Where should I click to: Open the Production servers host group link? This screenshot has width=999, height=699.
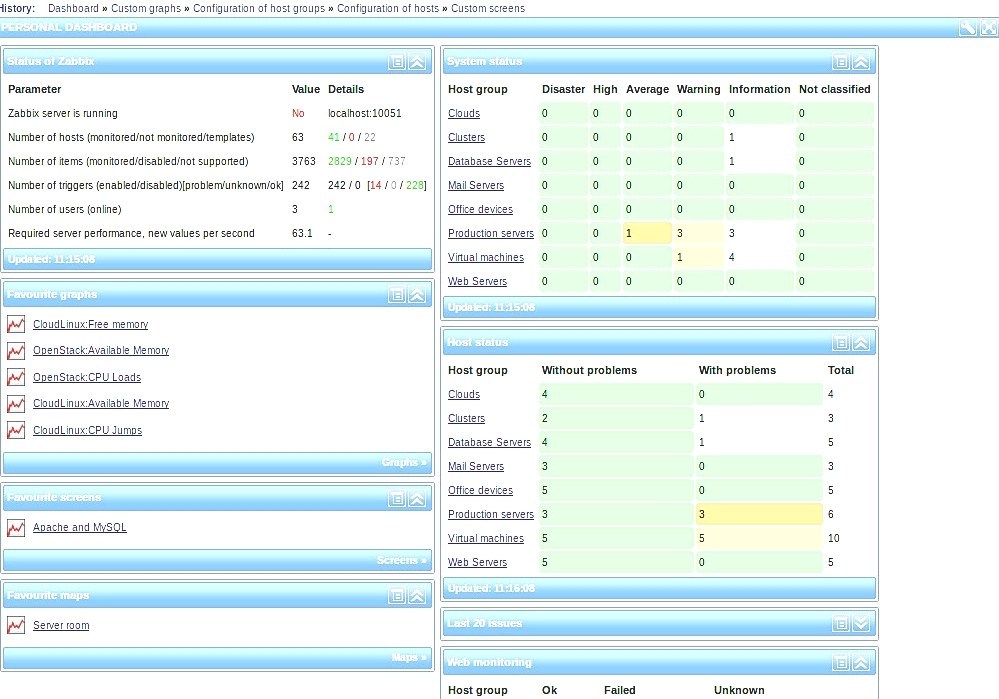490,232
